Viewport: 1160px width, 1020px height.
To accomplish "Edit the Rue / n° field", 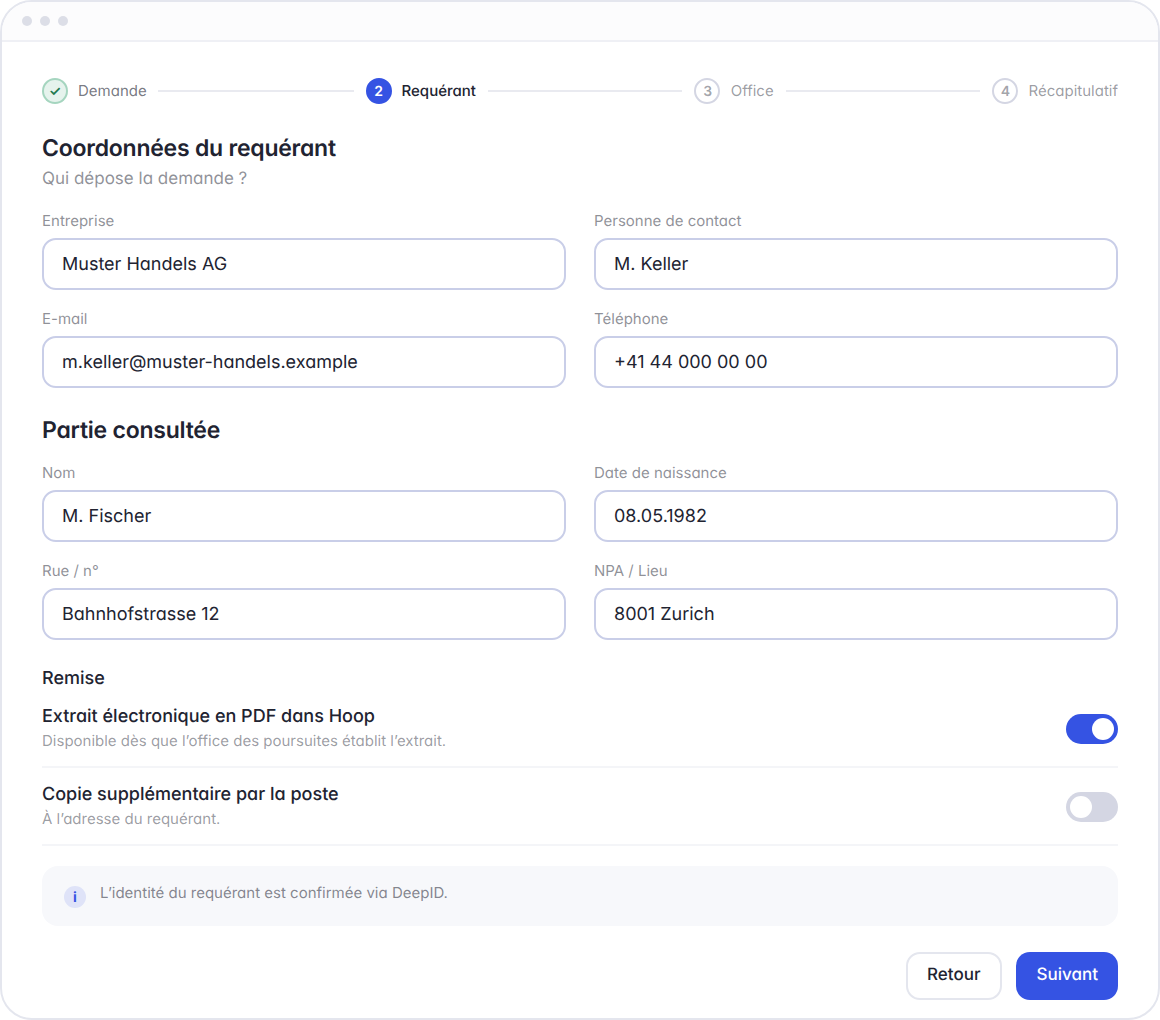I will (x=304, y=614).
